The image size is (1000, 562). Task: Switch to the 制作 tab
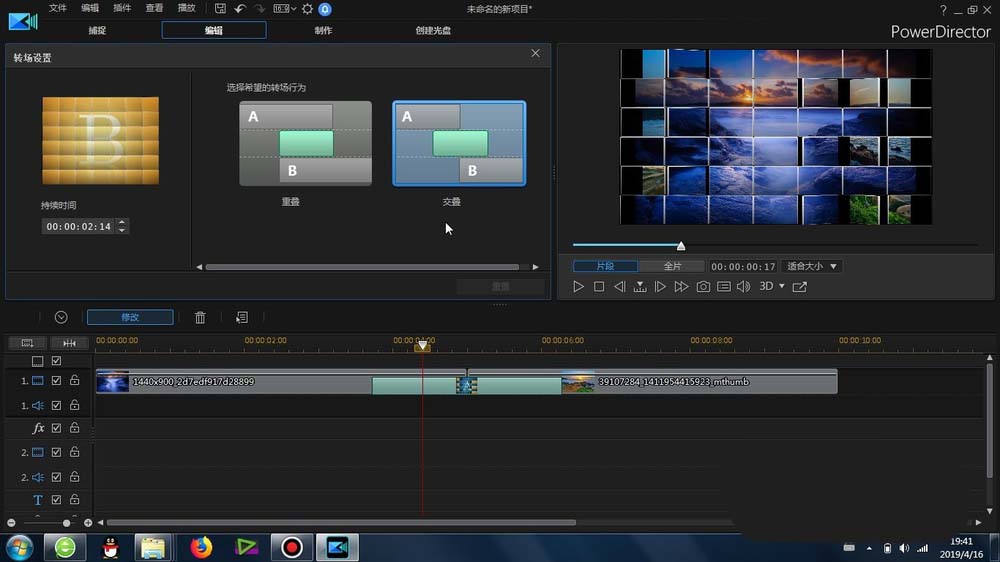click(323, 30)
